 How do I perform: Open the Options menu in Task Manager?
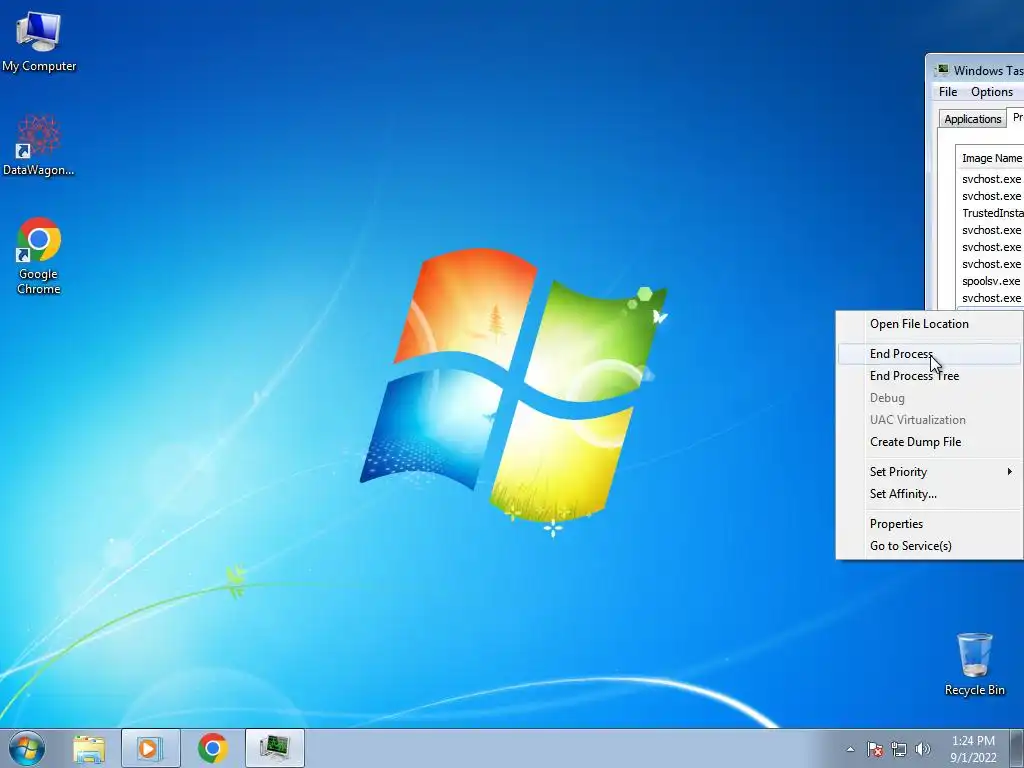(x=991, y=92)
